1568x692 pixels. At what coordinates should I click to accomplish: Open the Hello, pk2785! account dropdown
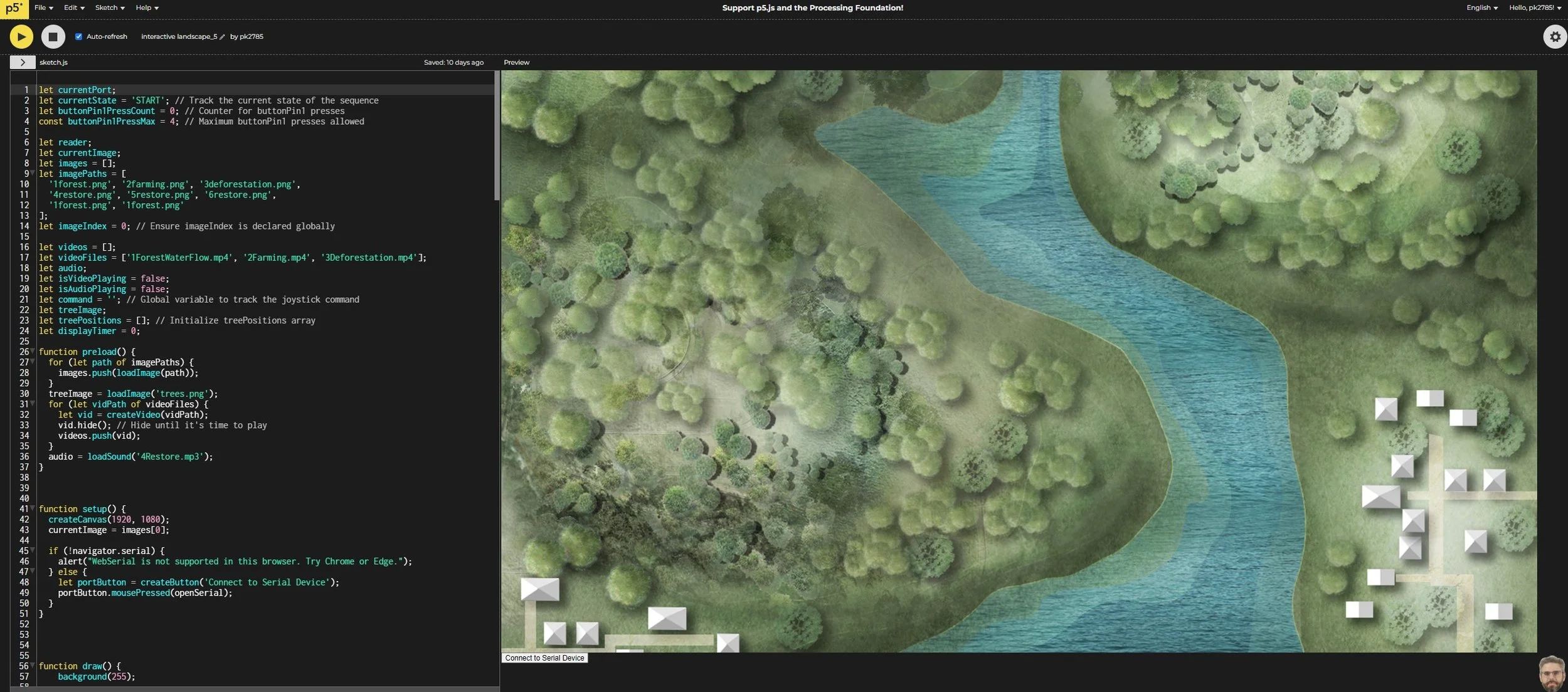tap(1535, 8)
